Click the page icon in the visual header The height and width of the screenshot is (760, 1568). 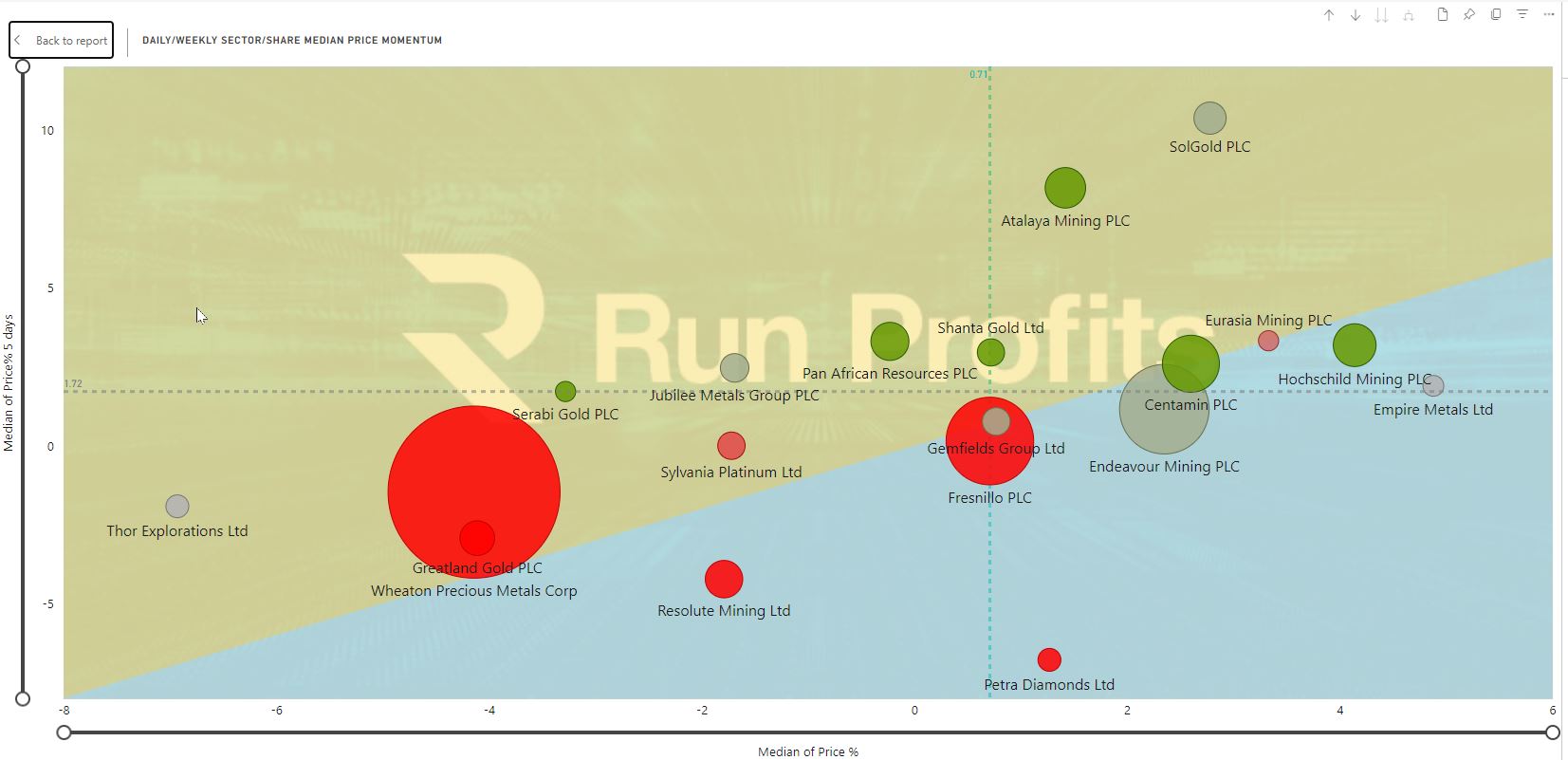1443,15
